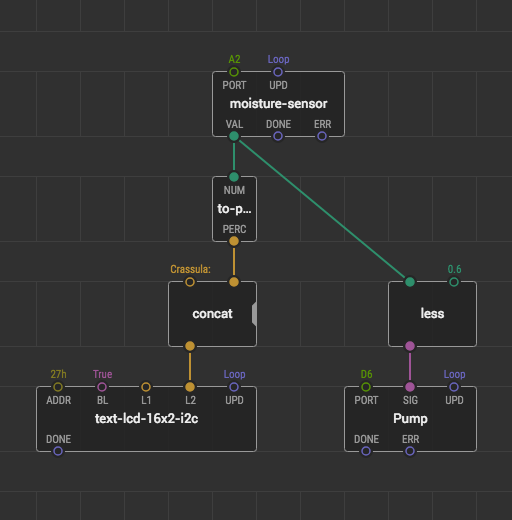This screenshot has height=520, width=512.
Task: Expand concat node's variadic handle
Action: (x=254, y=314)
